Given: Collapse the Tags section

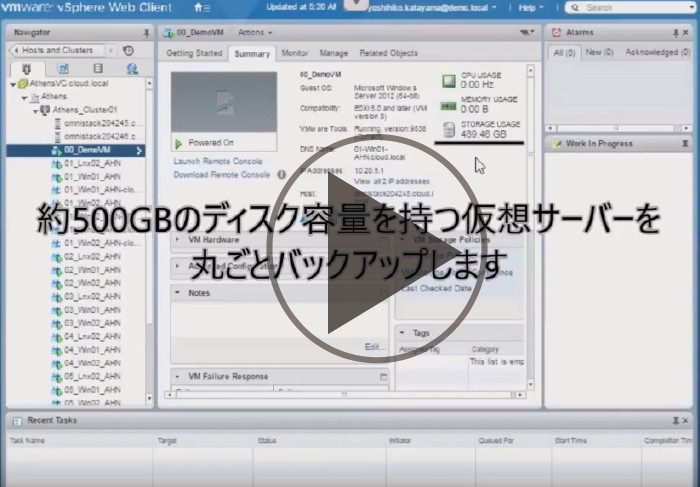Looking at the screenshot, I should click(402, 333).
